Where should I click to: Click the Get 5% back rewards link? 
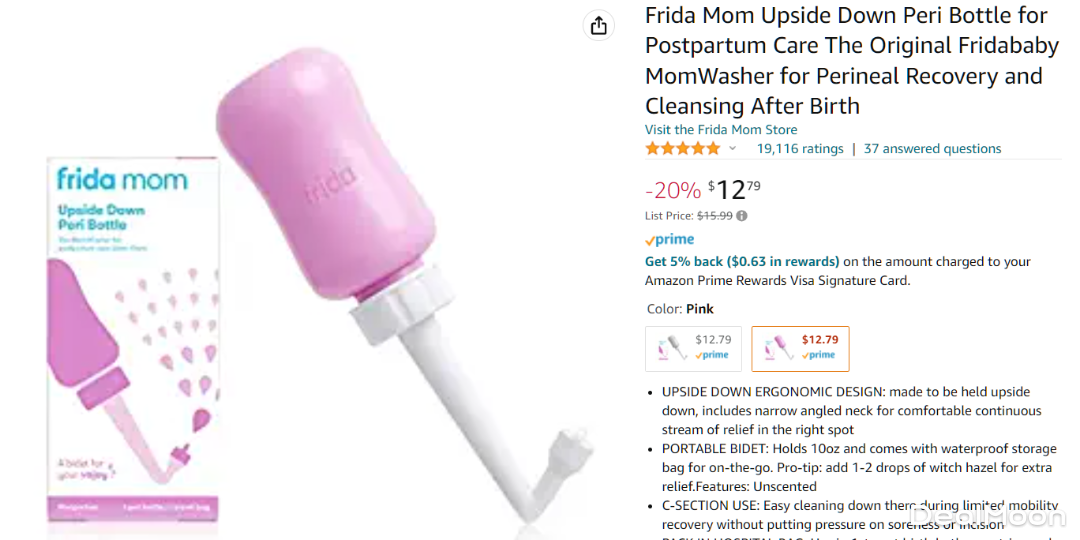[742, 262]
